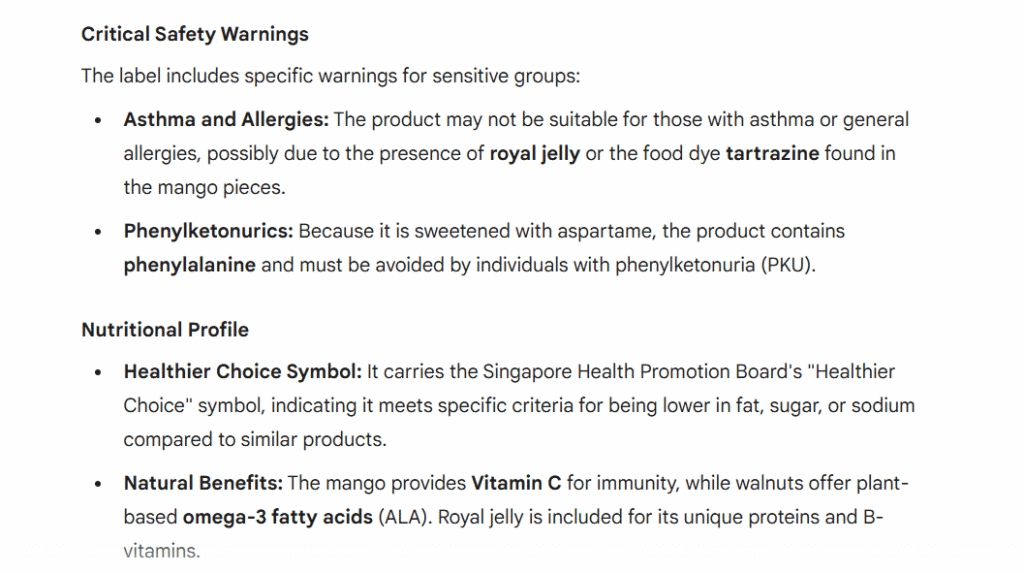Click the bullet point before "Asthma and Allergies"
Viewport: 1024px width, 573px height.
[98, 120]
